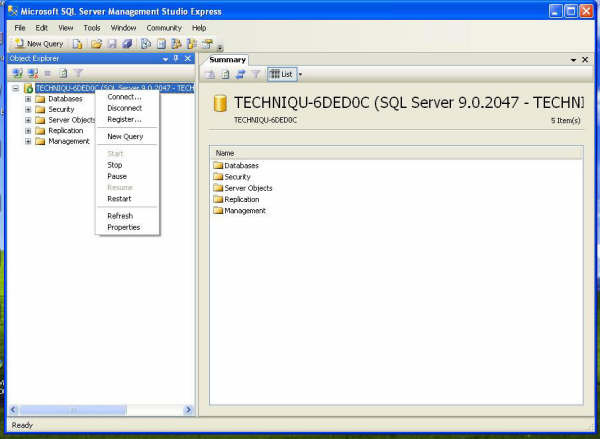Choose Disconnect from the context menu
The image size is (600, 439).
tap(124, 108)
